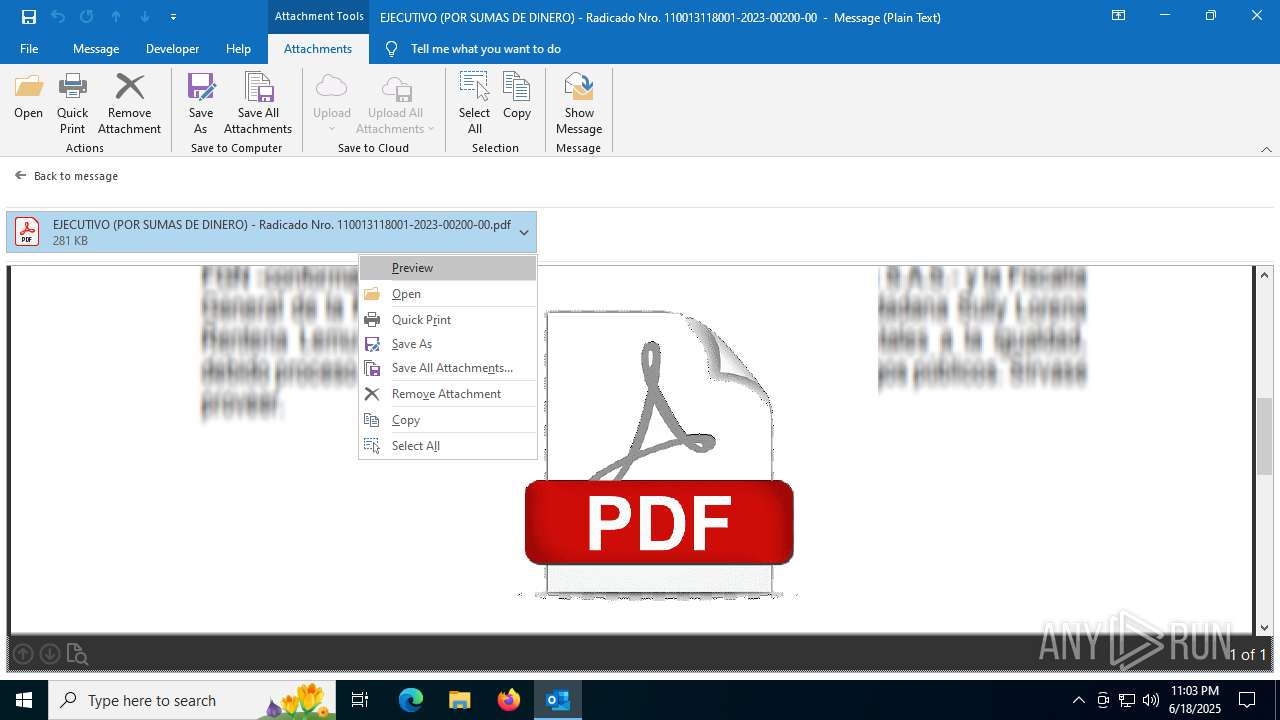The height and width of the screenshot is (720, 1280).
Task: Choose Quick Print from the context menu
Action: pos(448,320)
